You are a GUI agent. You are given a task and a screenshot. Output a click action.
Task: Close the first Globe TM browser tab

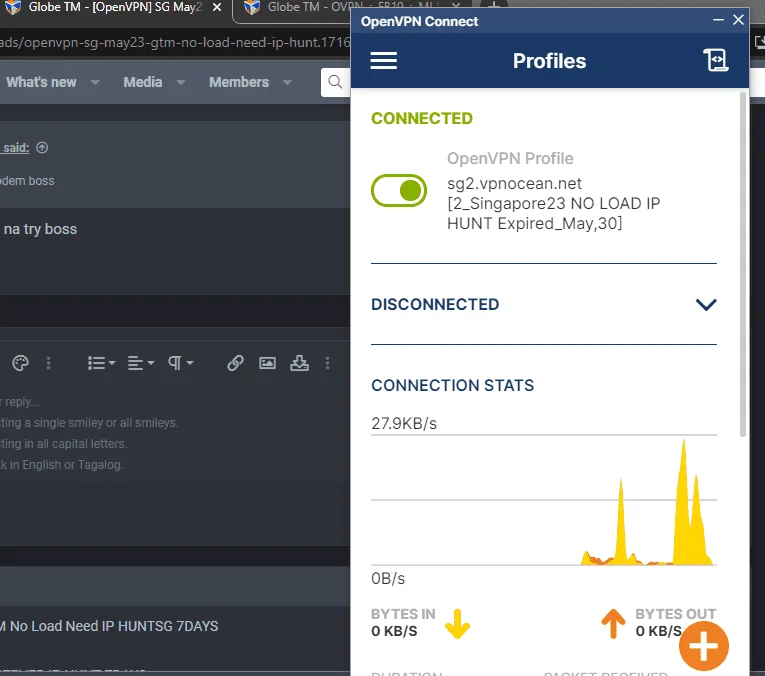point(217,7)
